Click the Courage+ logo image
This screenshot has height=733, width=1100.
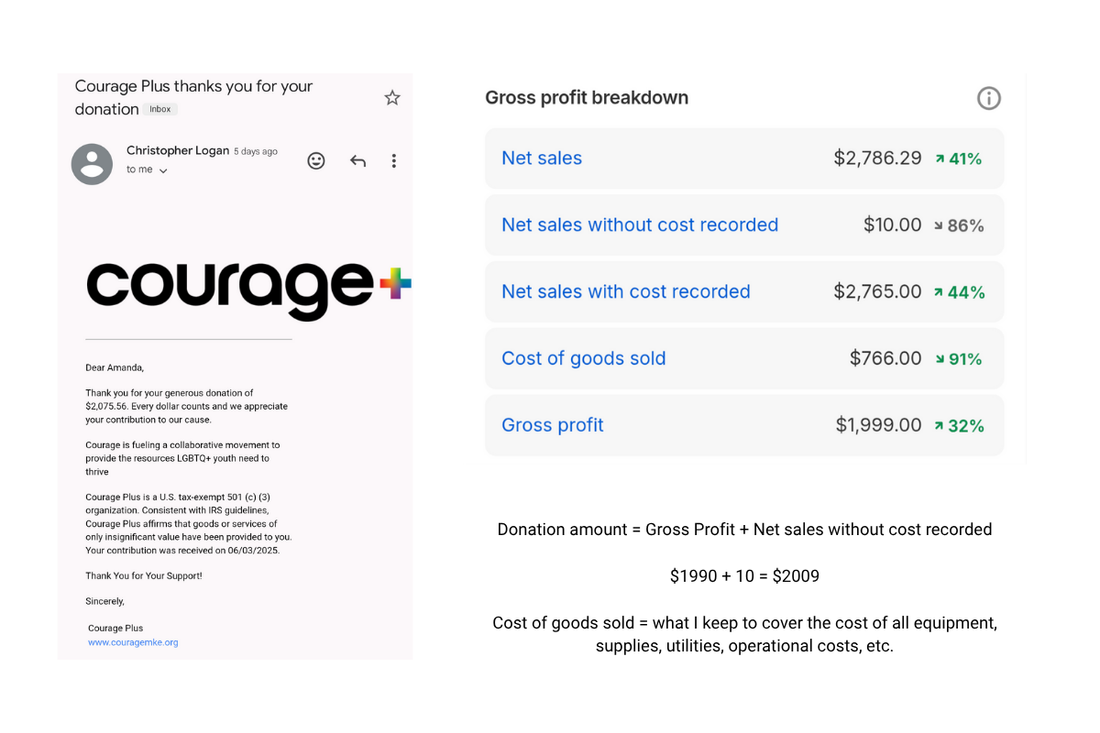coord(248,287)
